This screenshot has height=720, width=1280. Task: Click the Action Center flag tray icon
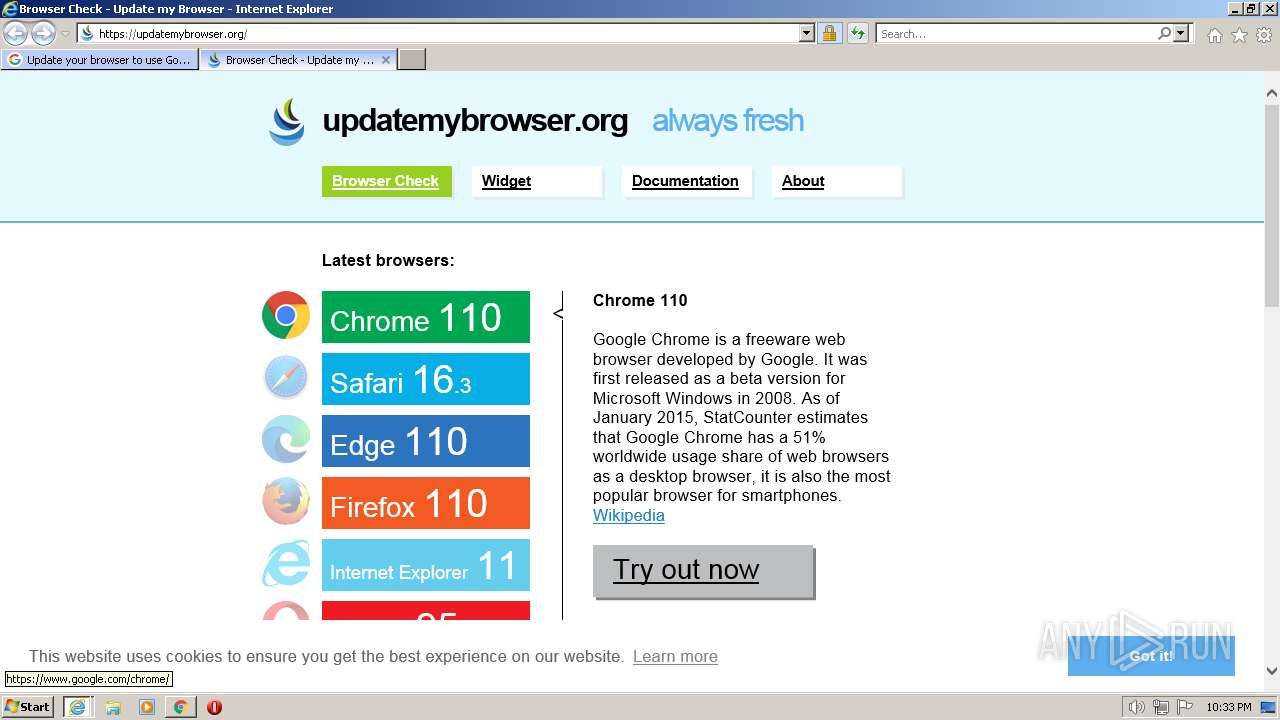click(x=1183, y=707)
